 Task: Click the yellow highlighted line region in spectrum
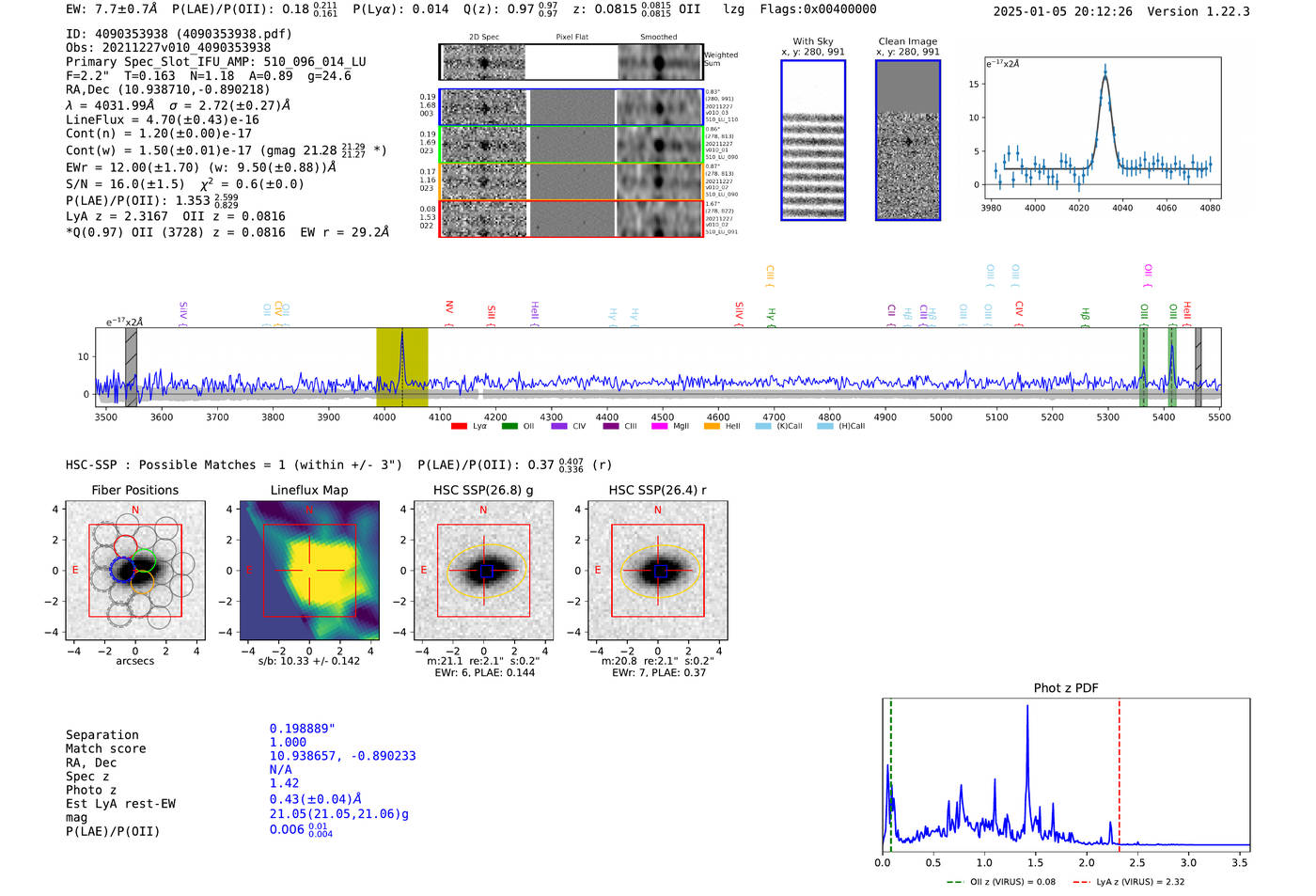(402, 367)
